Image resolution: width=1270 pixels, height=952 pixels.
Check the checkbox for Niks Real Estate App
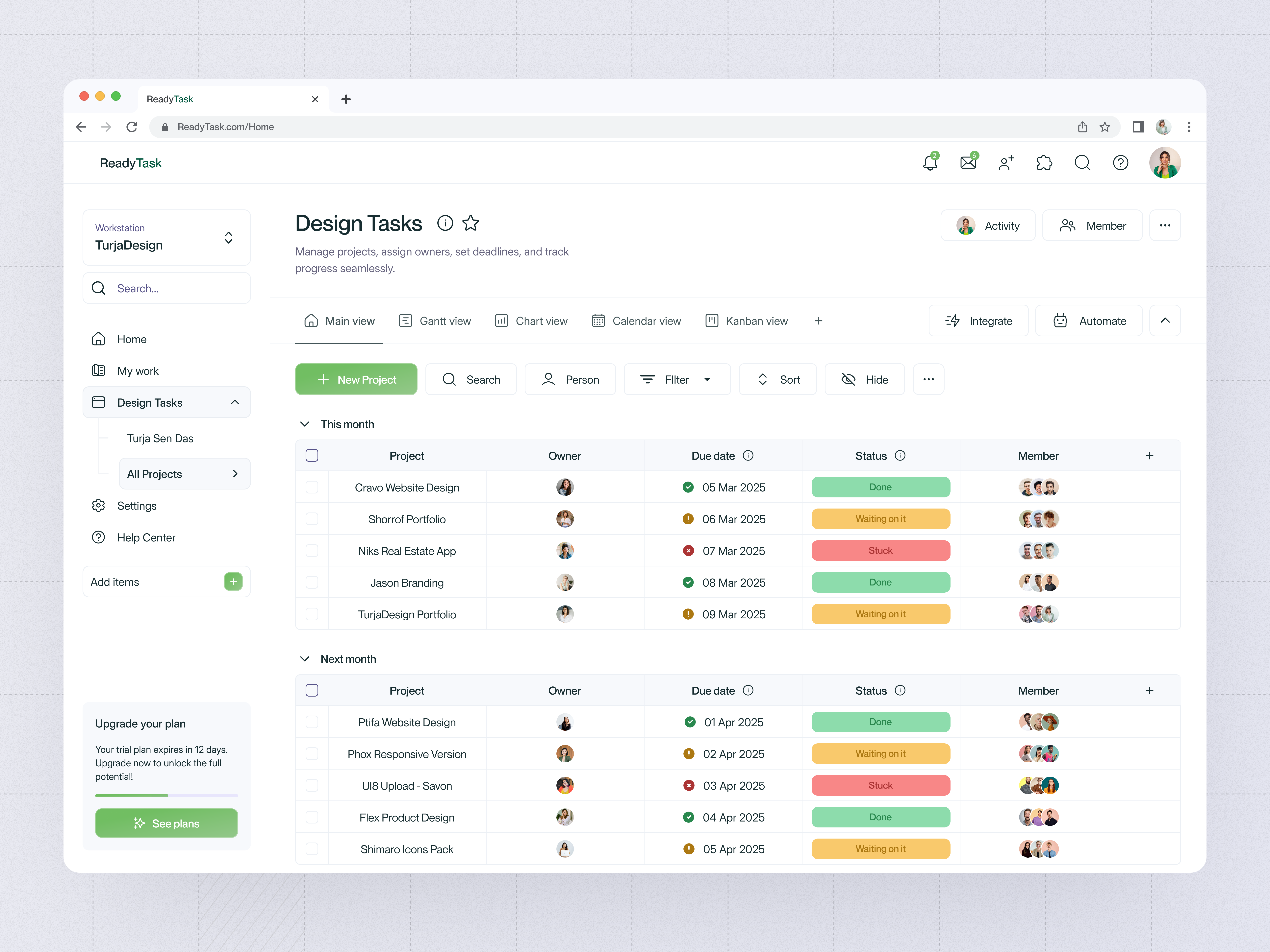click(x=312, y=550)
